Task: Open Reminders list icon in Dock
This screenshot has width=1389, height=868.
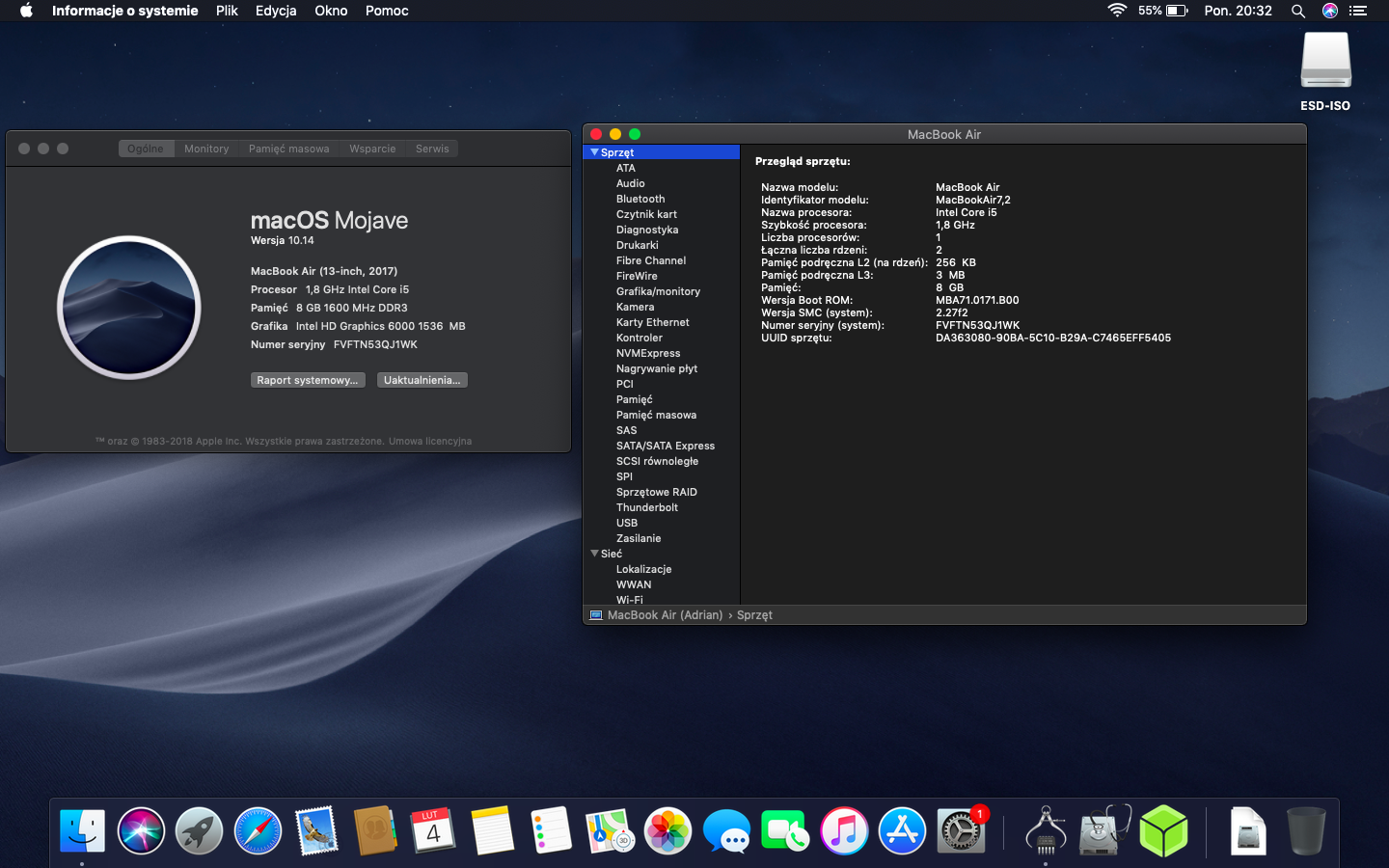Action: click(551, 830)
